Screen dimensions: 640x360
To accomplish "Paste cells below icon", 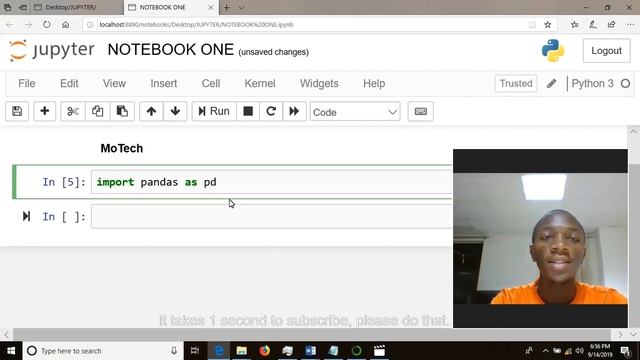I will tap(122, 111).
